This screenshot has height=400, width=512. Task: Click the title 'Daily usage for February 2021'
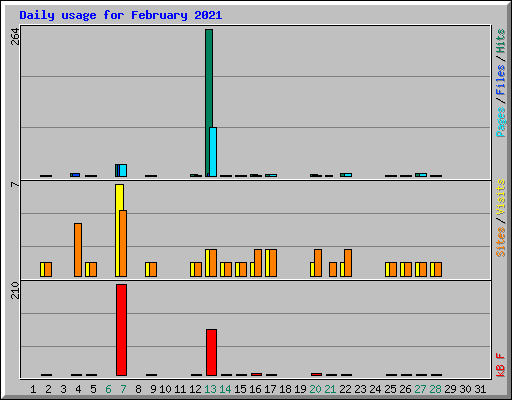121,15
